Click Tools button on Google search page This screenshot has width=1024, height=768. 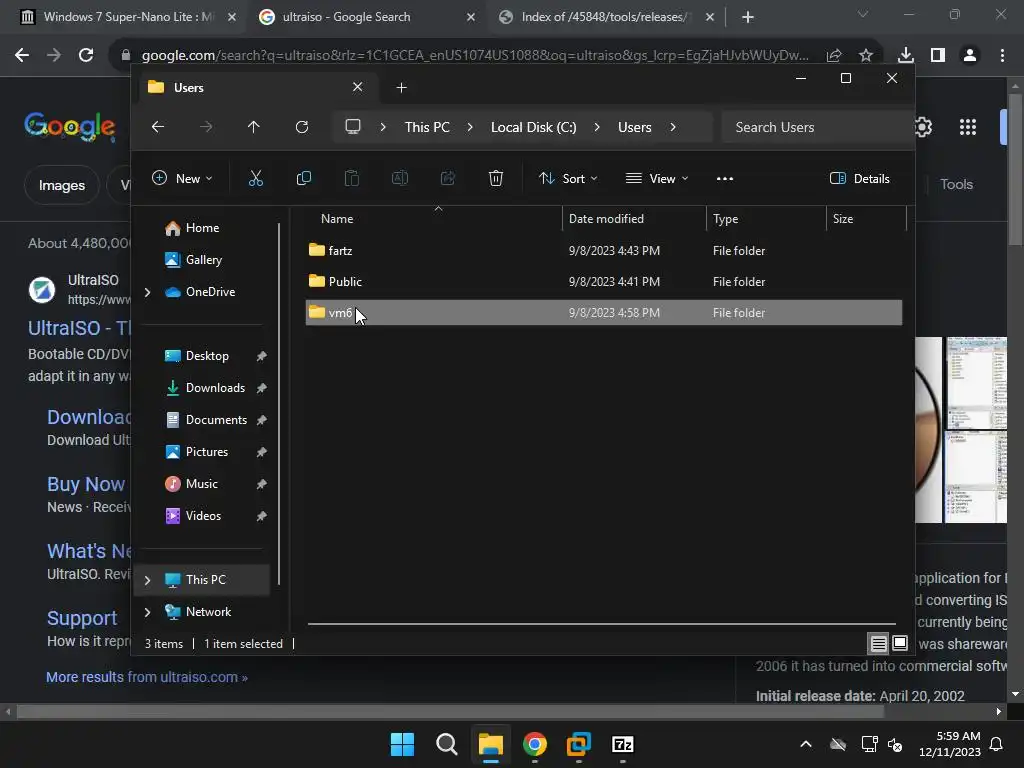pos(956,184)
